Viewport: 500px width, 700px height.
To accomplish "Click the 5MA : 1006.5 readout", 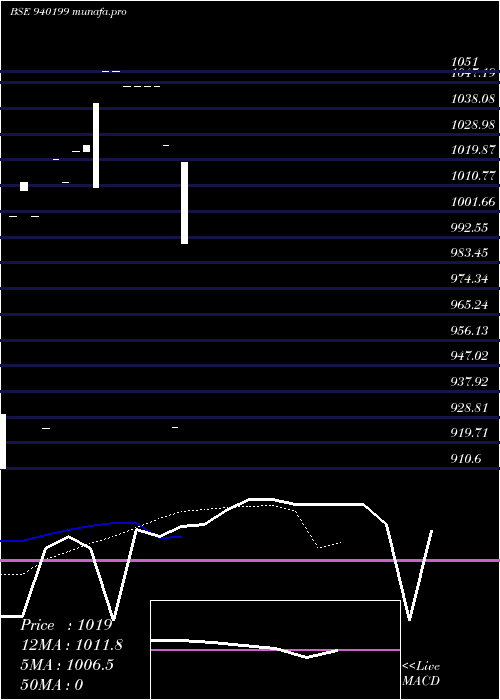I will pyautogui.click(x=67, y=665).
